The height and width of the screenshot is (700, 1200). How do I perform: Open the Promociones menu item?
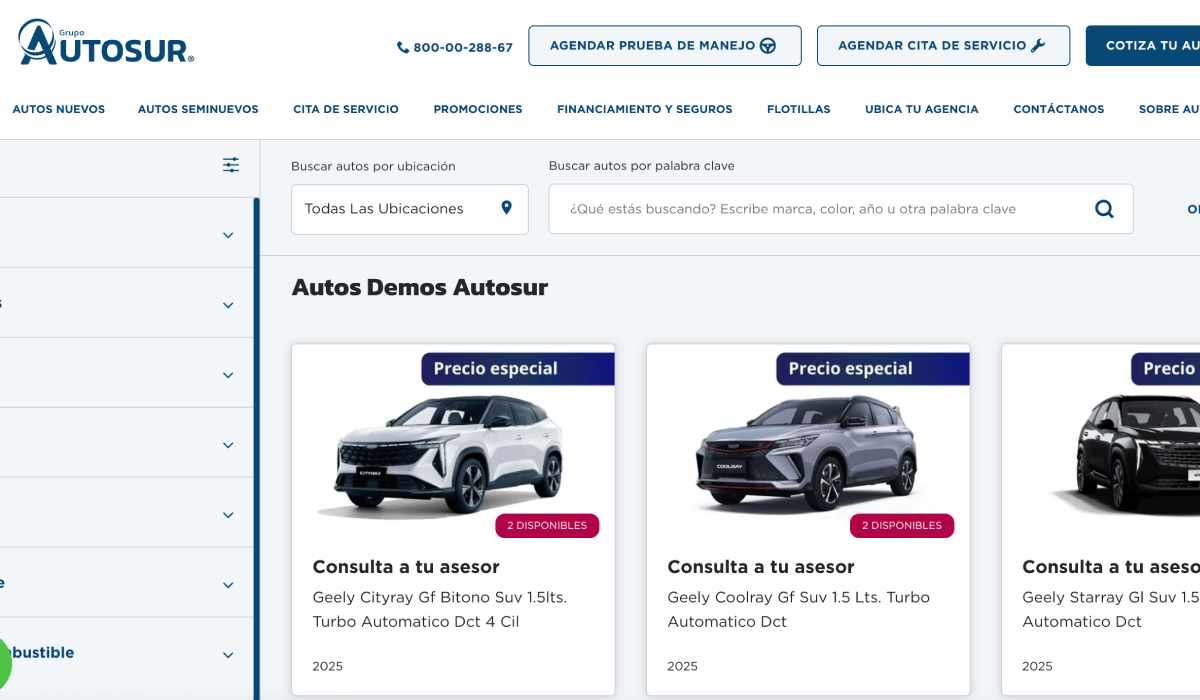tap(478, 109)
